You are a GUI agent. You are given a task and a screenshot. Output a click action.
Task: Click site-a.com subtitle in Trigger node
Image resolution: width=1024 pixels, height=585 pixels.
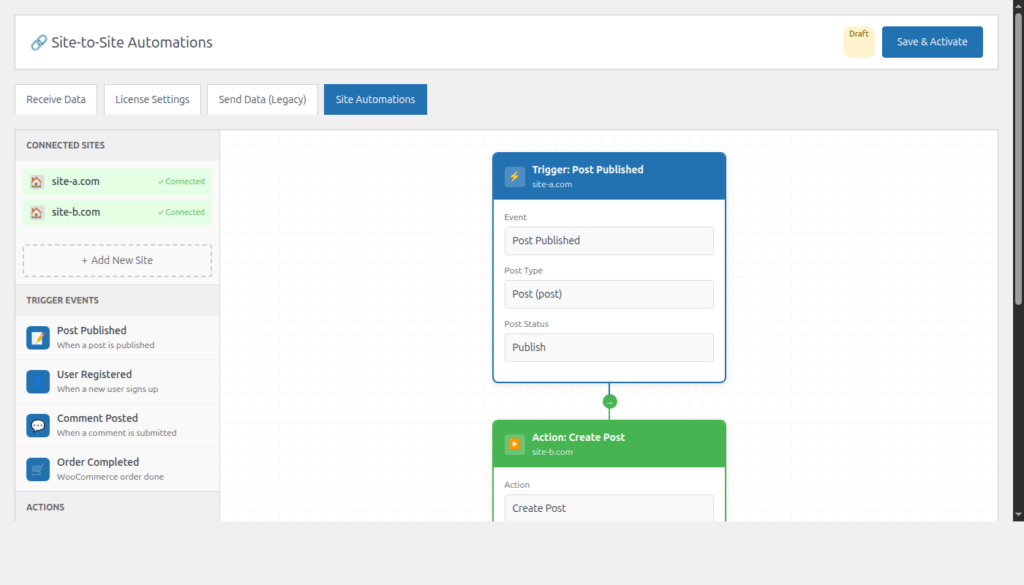point(552,185)
